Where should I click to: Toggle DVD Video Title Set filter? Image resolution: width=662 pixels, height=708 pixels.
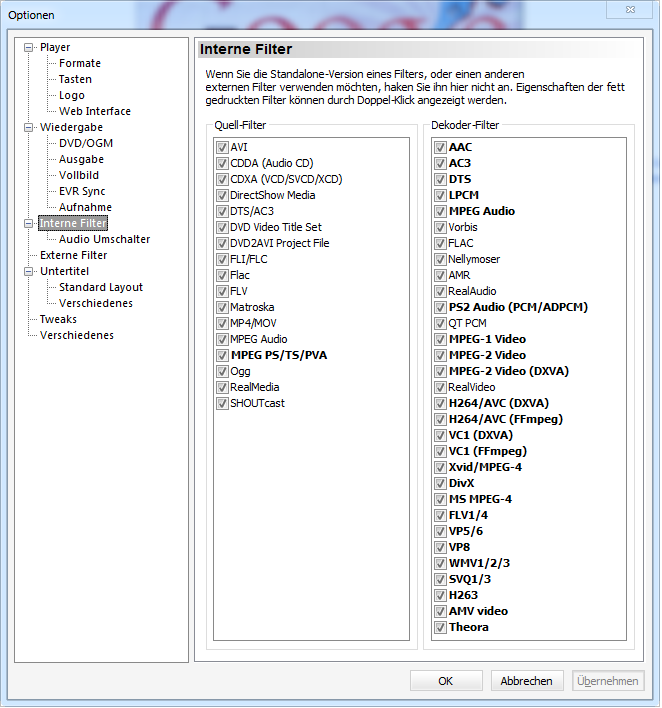[x=222, y=228]
